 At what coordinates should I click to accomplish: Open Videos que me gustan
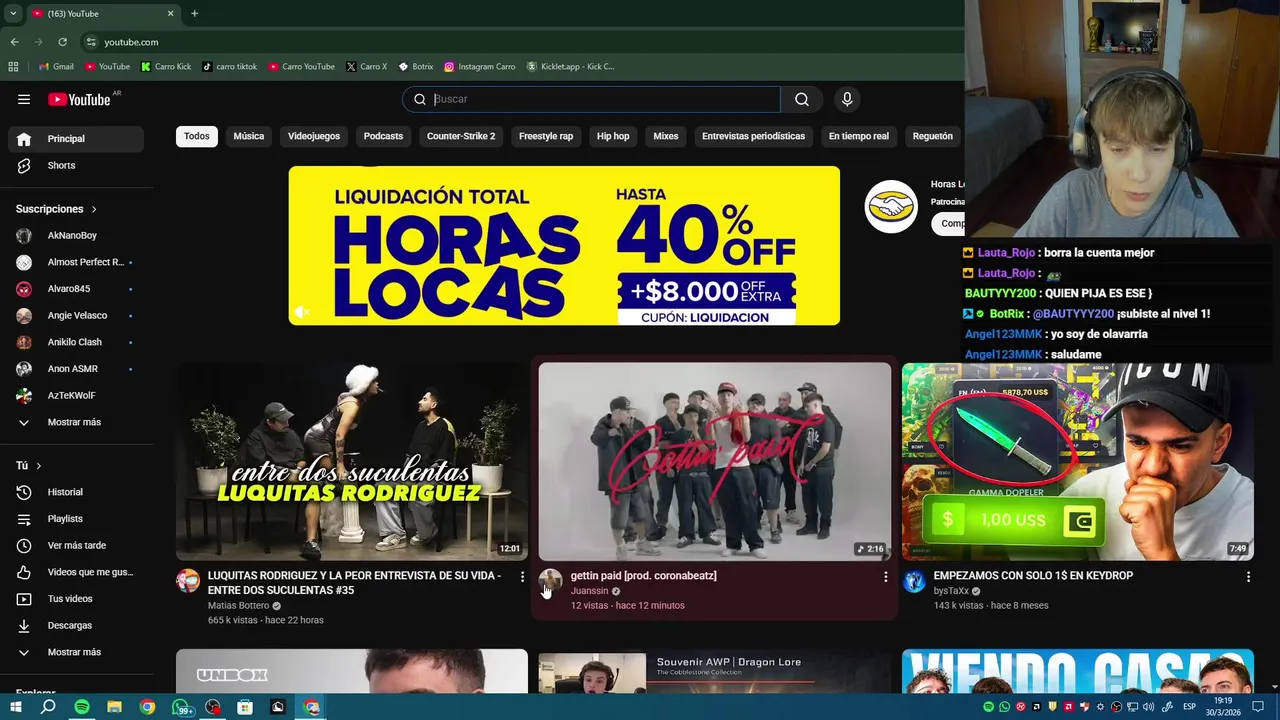pos(76,572)
